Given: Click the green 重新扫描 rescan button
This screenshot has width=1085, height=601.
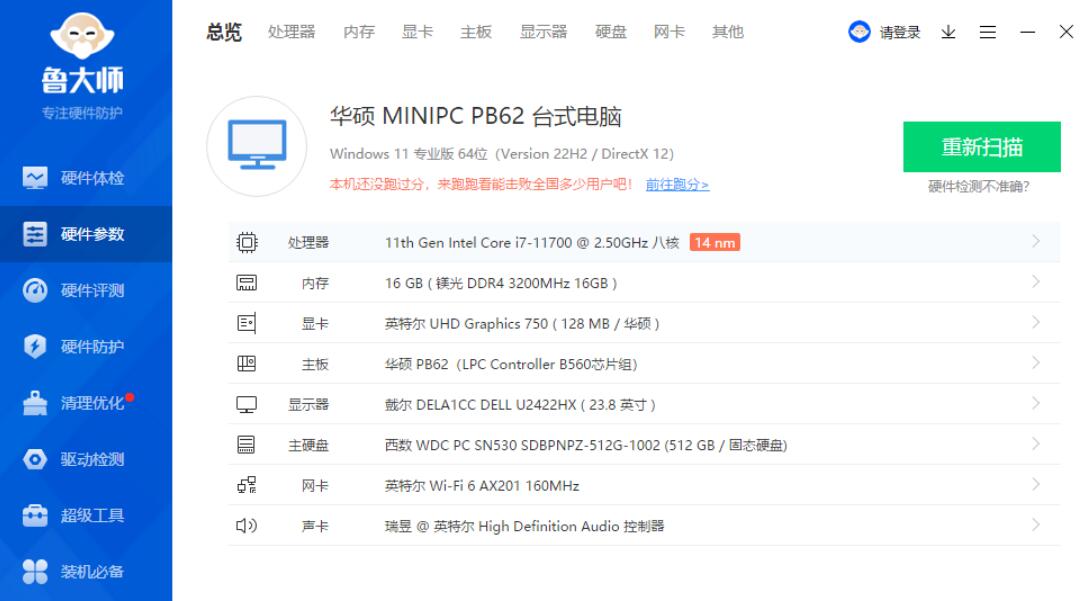Looking at the screenshot, I should coord(982,146).
